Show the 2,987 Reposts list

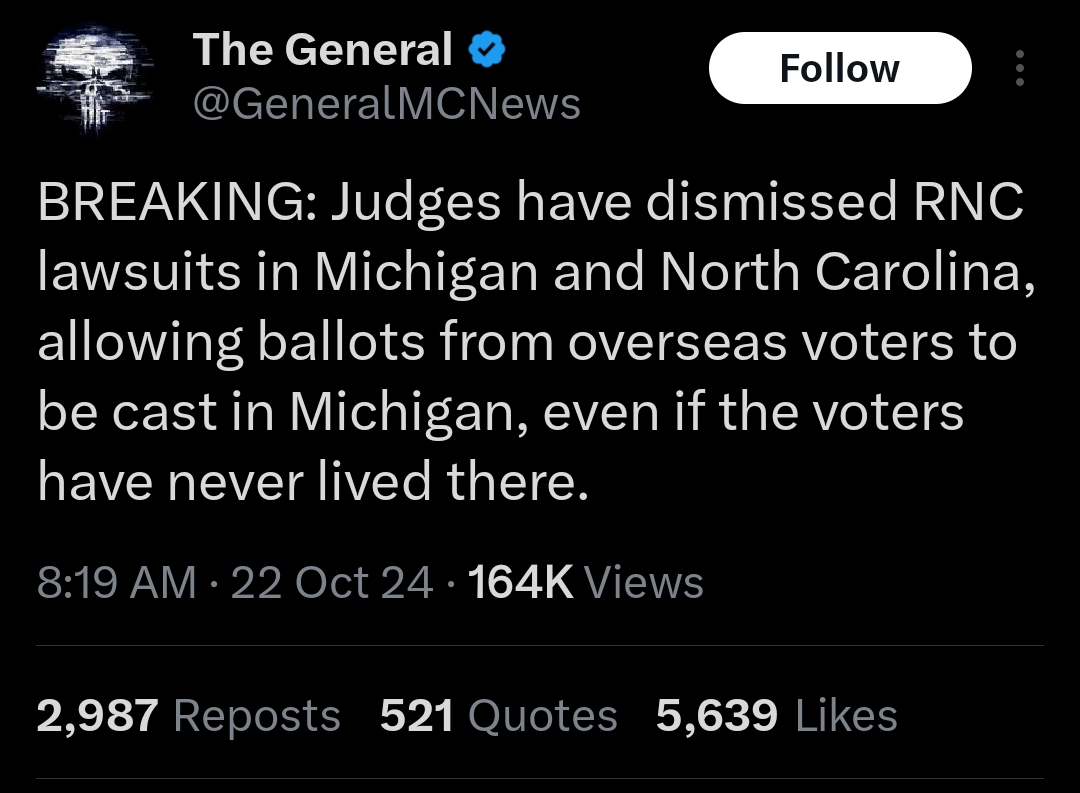point(188,716)
